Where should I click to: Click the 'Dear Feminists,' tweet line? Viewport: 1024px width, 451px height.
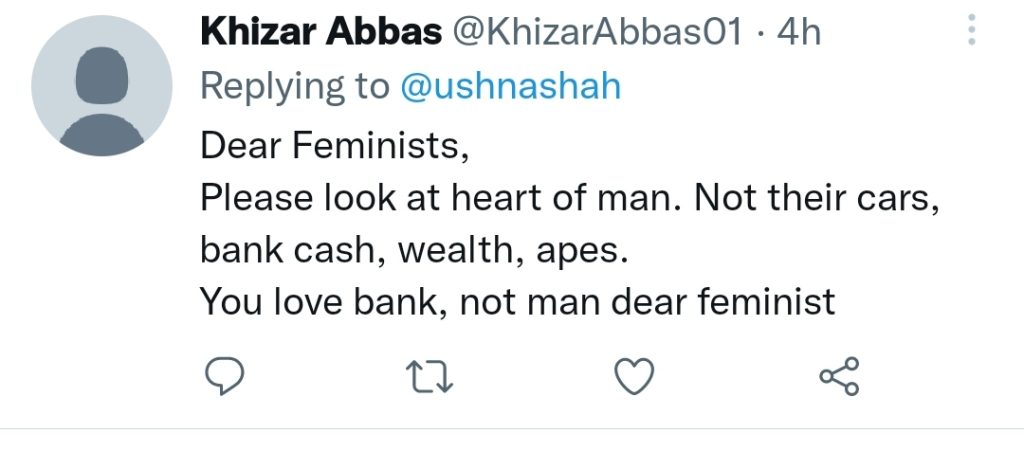pyautogui.click(x=334, y=145)
